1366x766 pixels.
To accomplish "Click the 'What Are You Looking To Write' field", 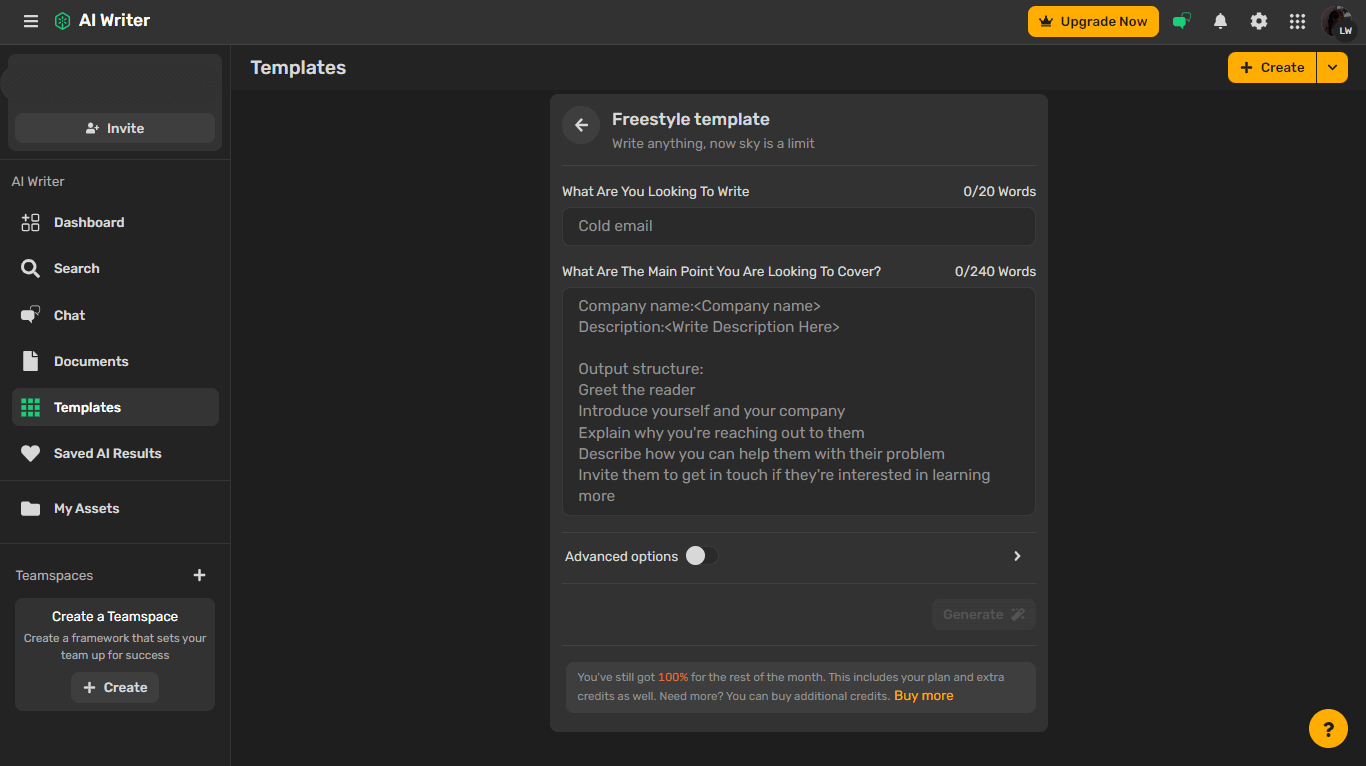I will click(798, 226).
